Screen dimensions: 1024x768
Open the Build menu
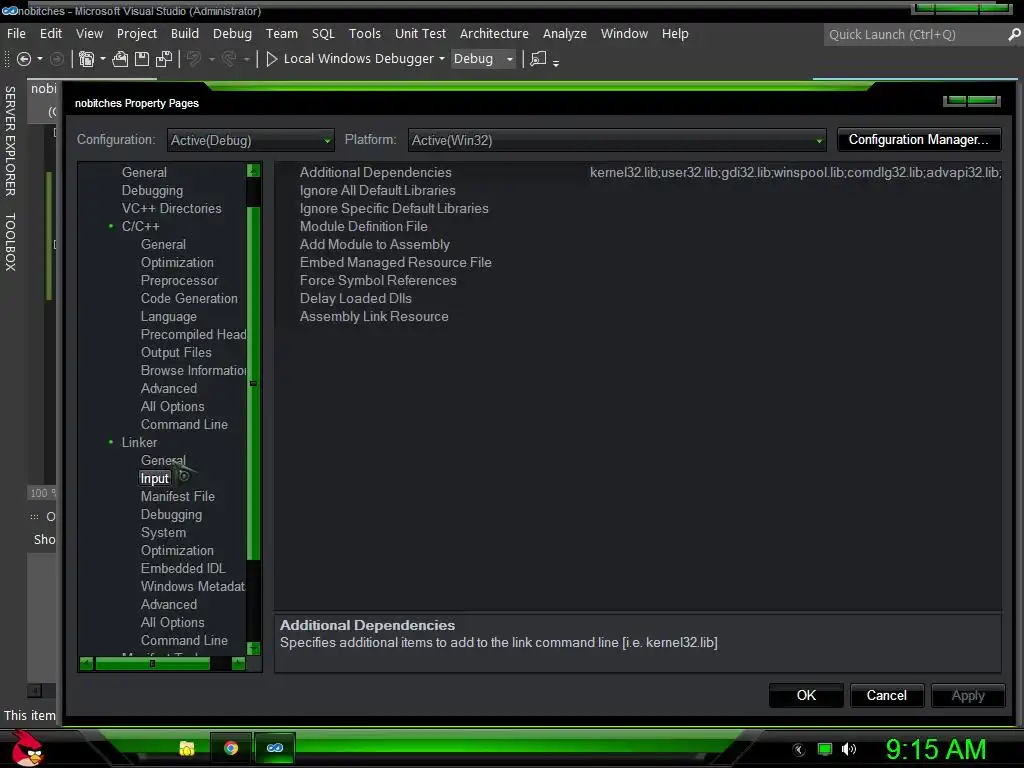pos(185,33)
